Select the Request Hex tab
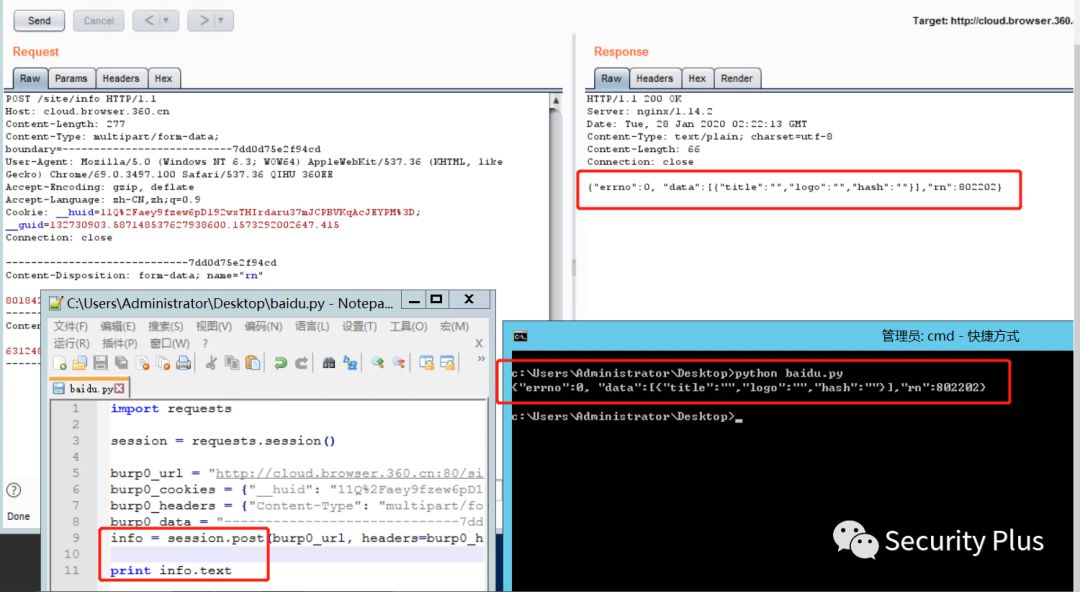 point(163,79)
